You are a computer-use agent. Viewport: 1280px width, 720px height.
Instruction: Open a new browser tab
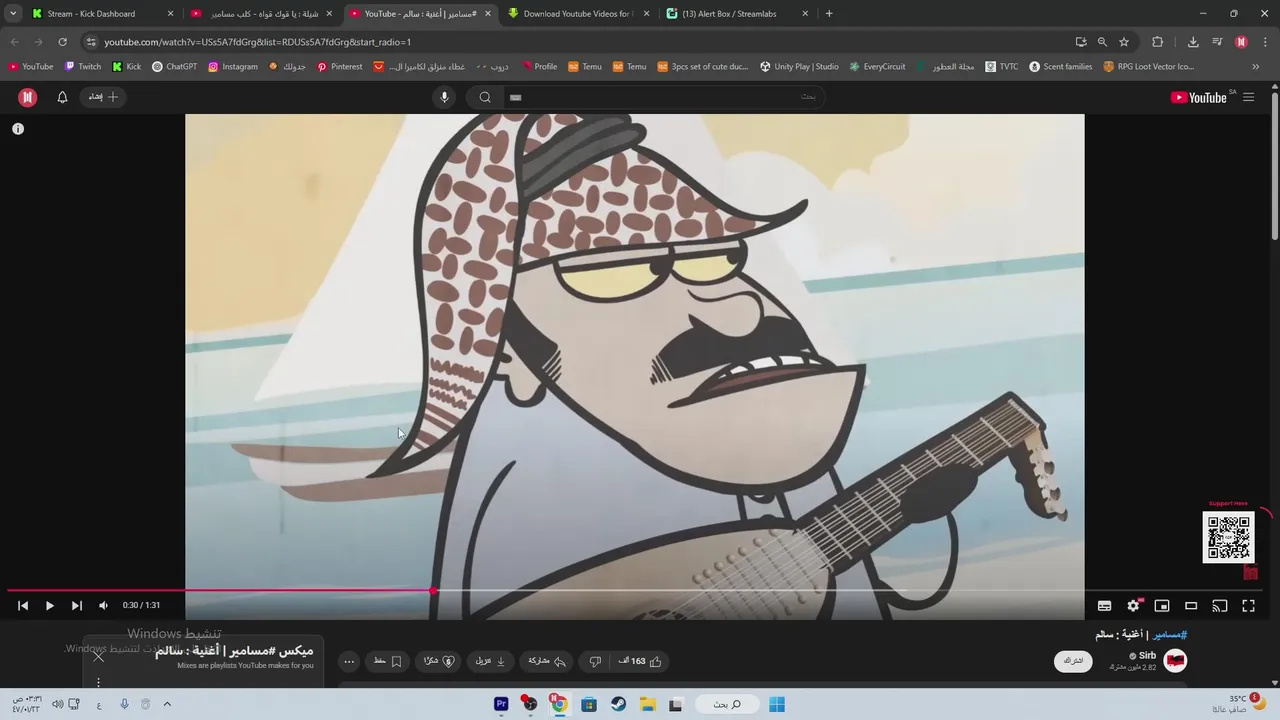tap(829, 14)
